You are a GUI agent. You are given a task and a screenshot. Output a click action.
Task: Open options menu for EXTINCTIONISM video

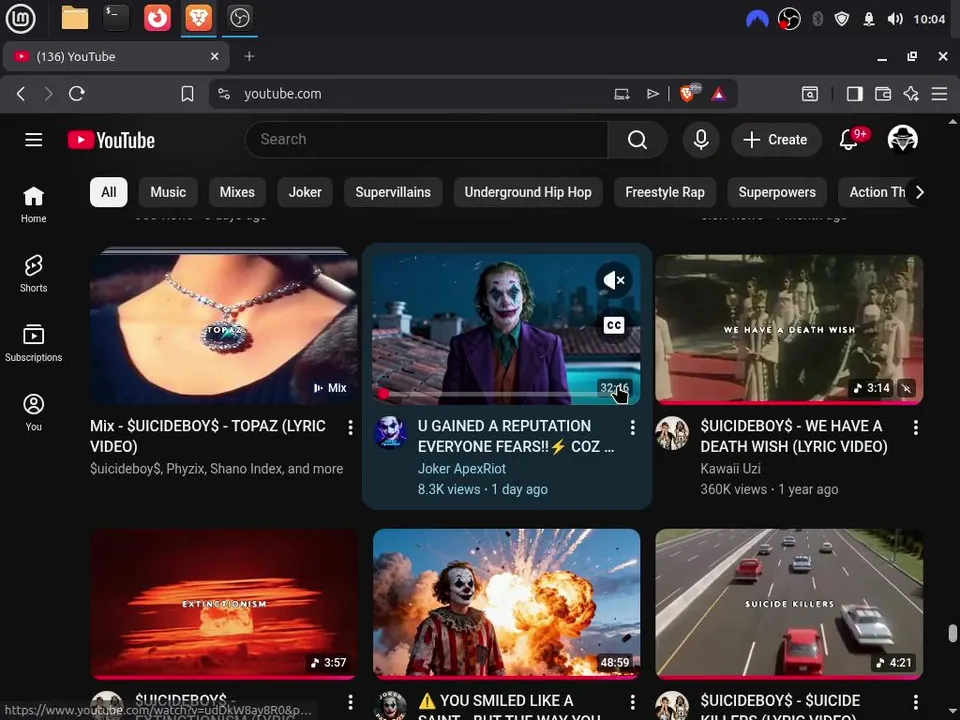tap(350, 702)
